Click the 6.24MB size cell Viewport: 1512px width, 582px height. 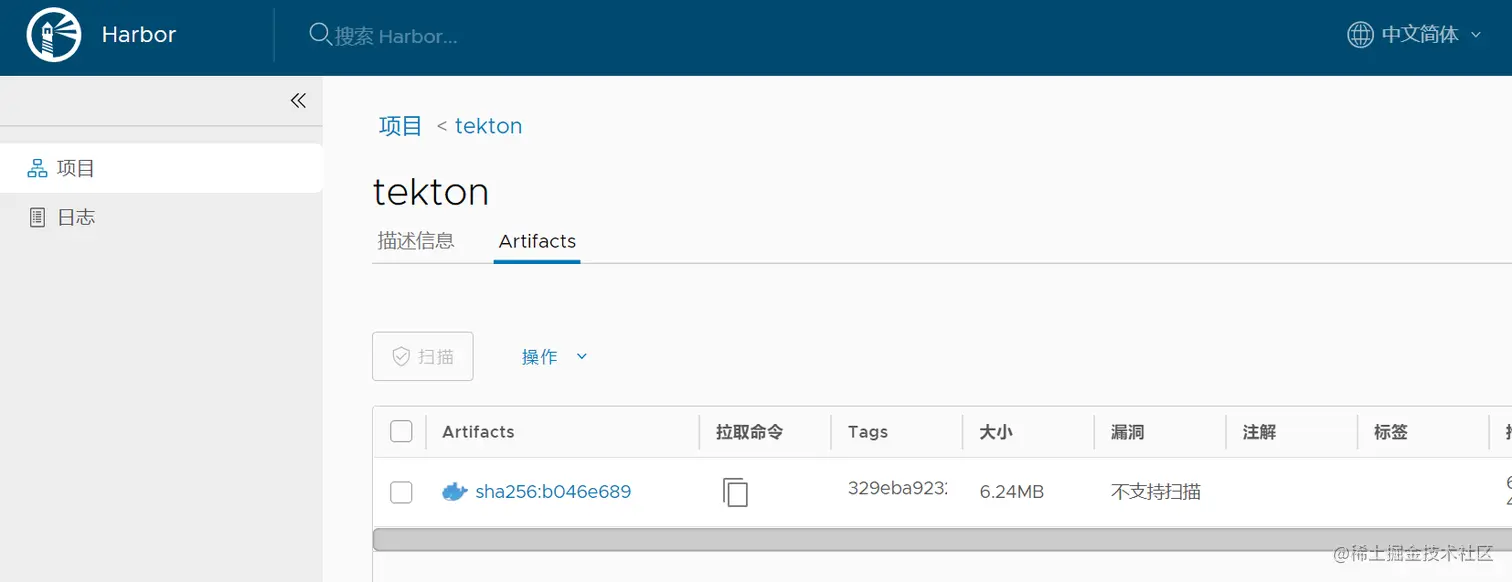[x=1012, y=492]
